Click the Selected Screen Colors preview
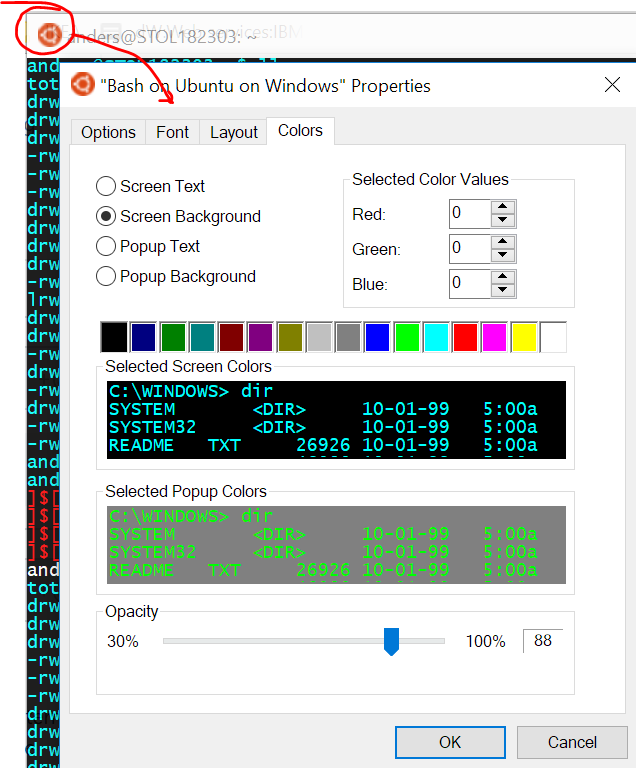Viewport: 636px width, 768px height. 336,420
